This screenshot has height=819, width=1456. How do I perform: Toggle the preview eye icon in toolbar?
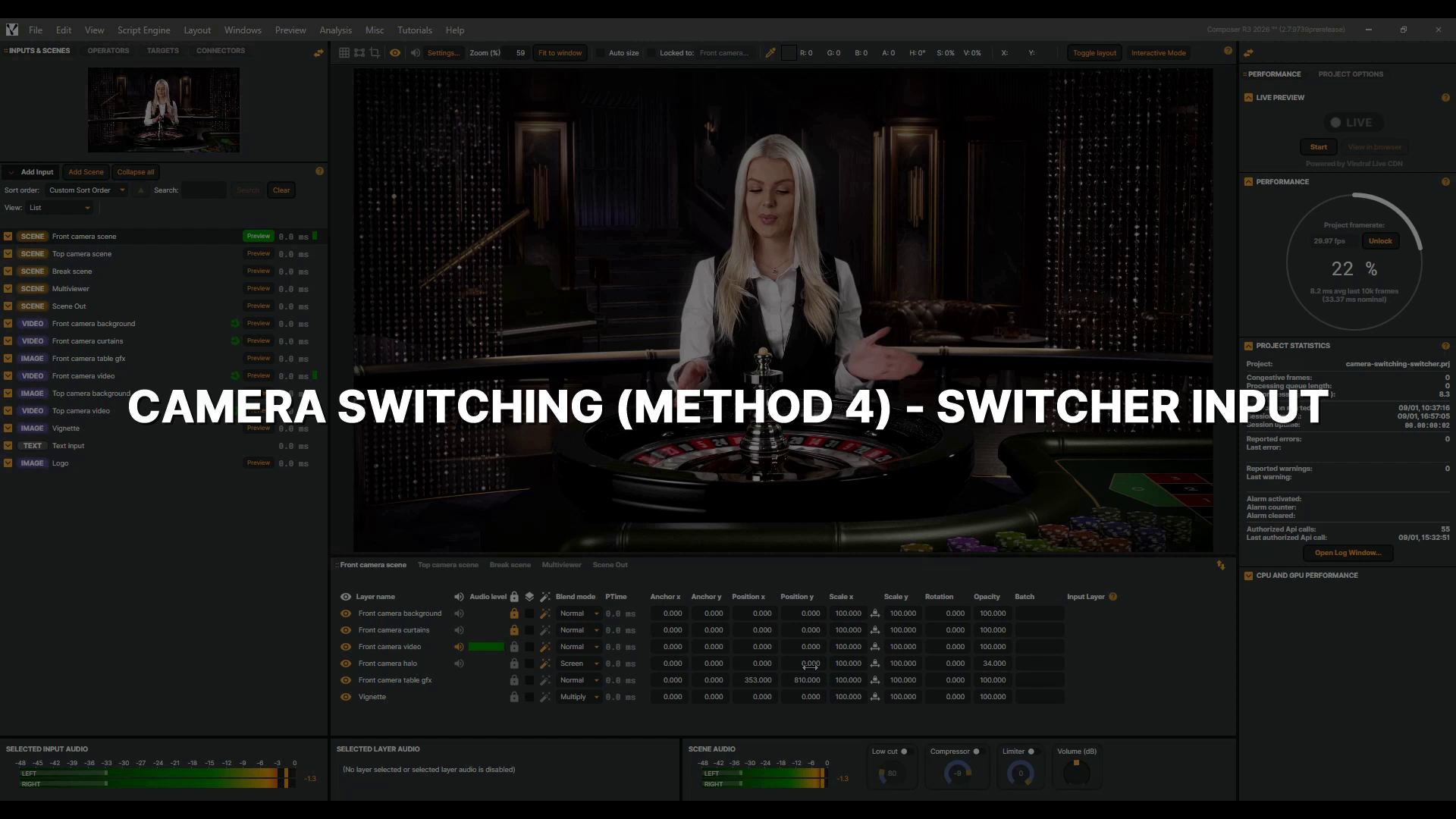(395, 53)
